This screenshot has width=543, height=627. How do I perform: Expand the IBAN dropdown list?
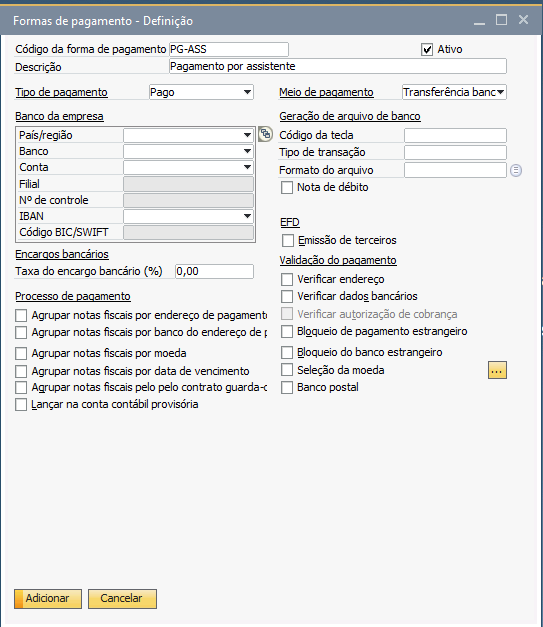pos(188,216)
